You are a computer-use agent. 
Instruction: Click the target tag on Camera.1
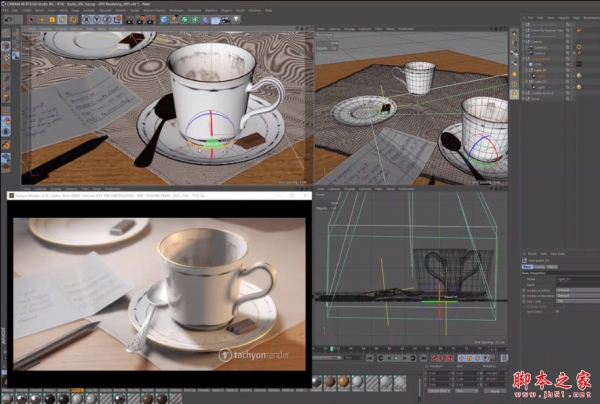(579, 47)
